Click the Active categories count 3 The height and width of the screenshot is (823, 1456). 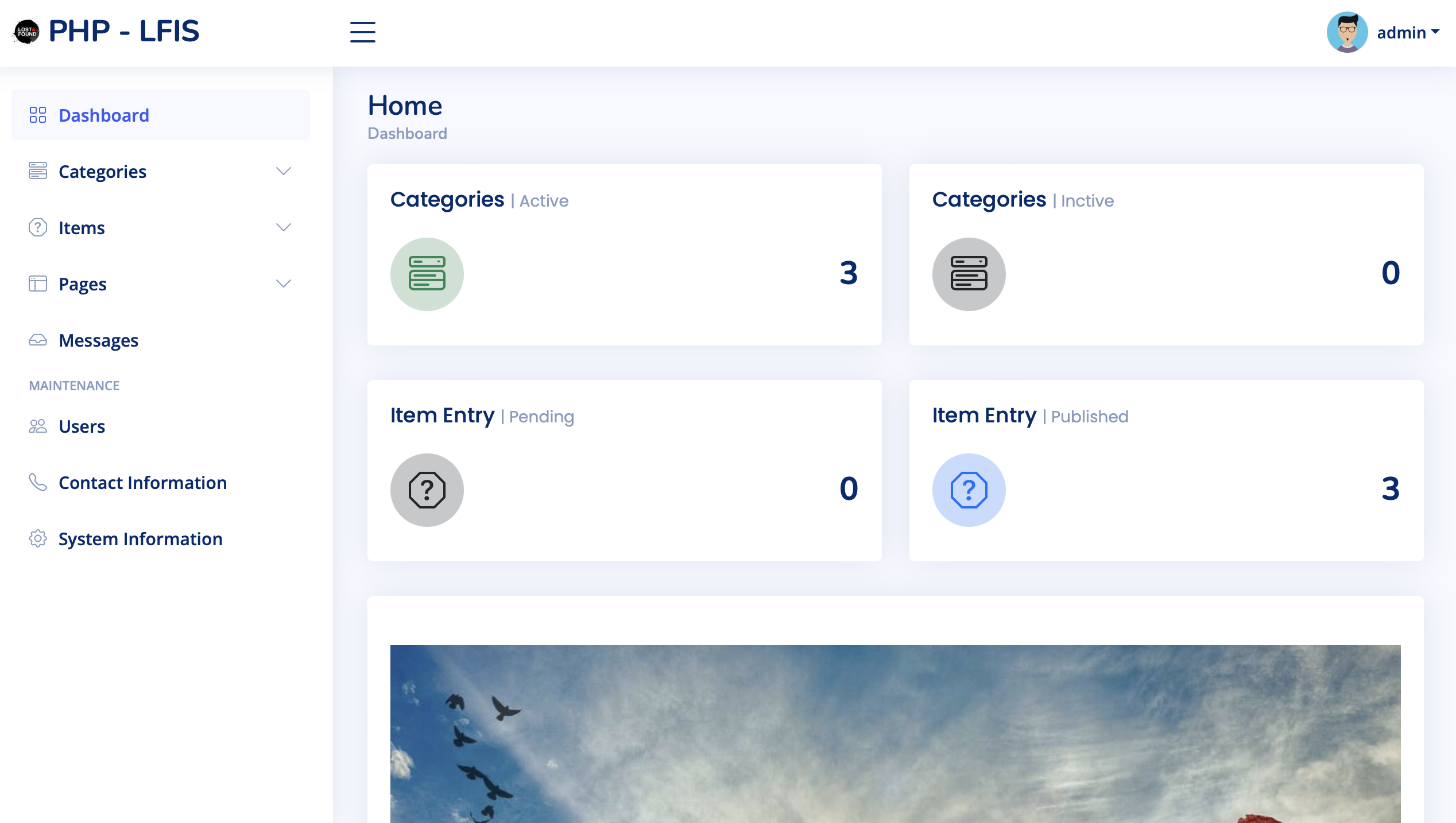849,273
